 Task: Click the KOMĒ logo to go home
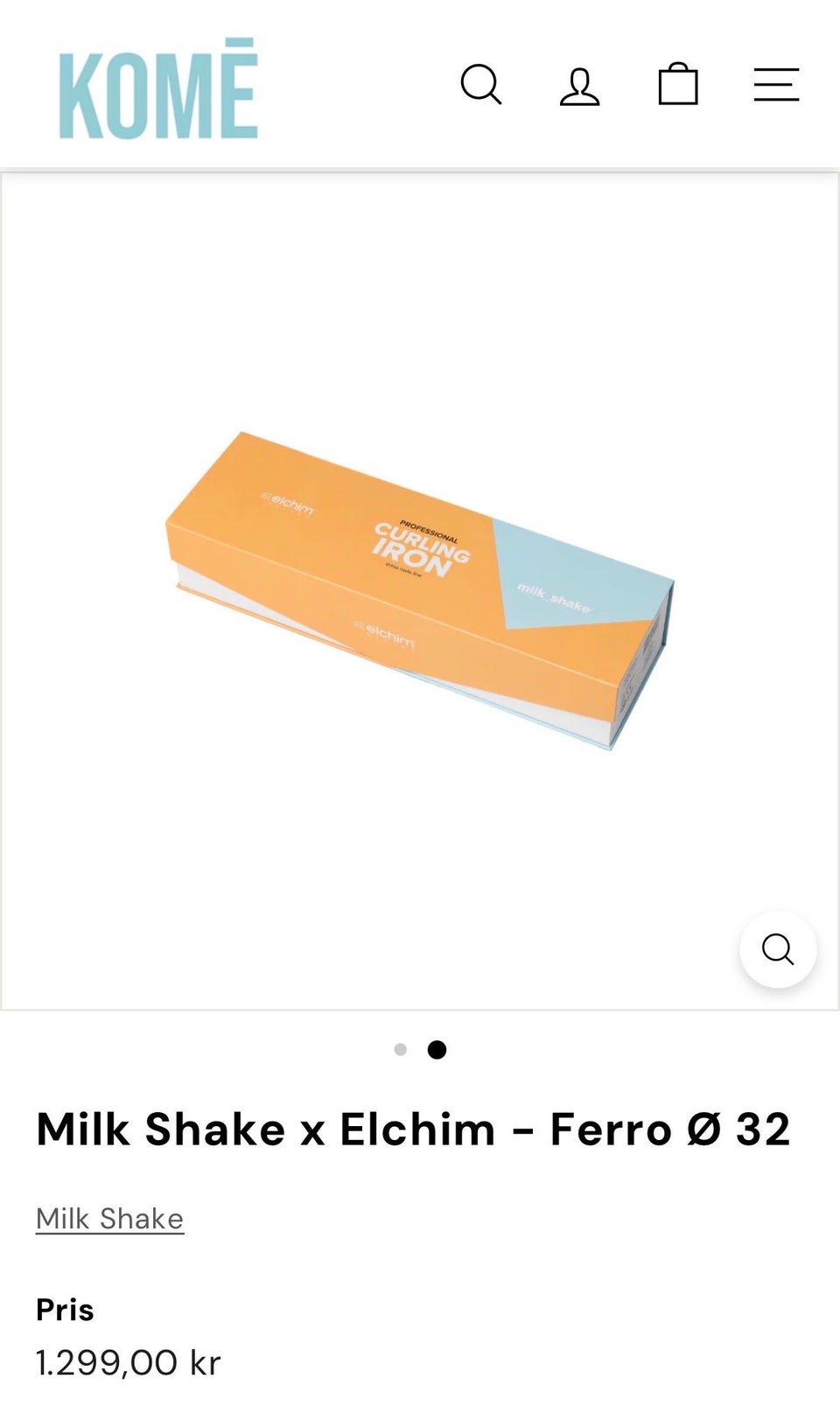158,88
